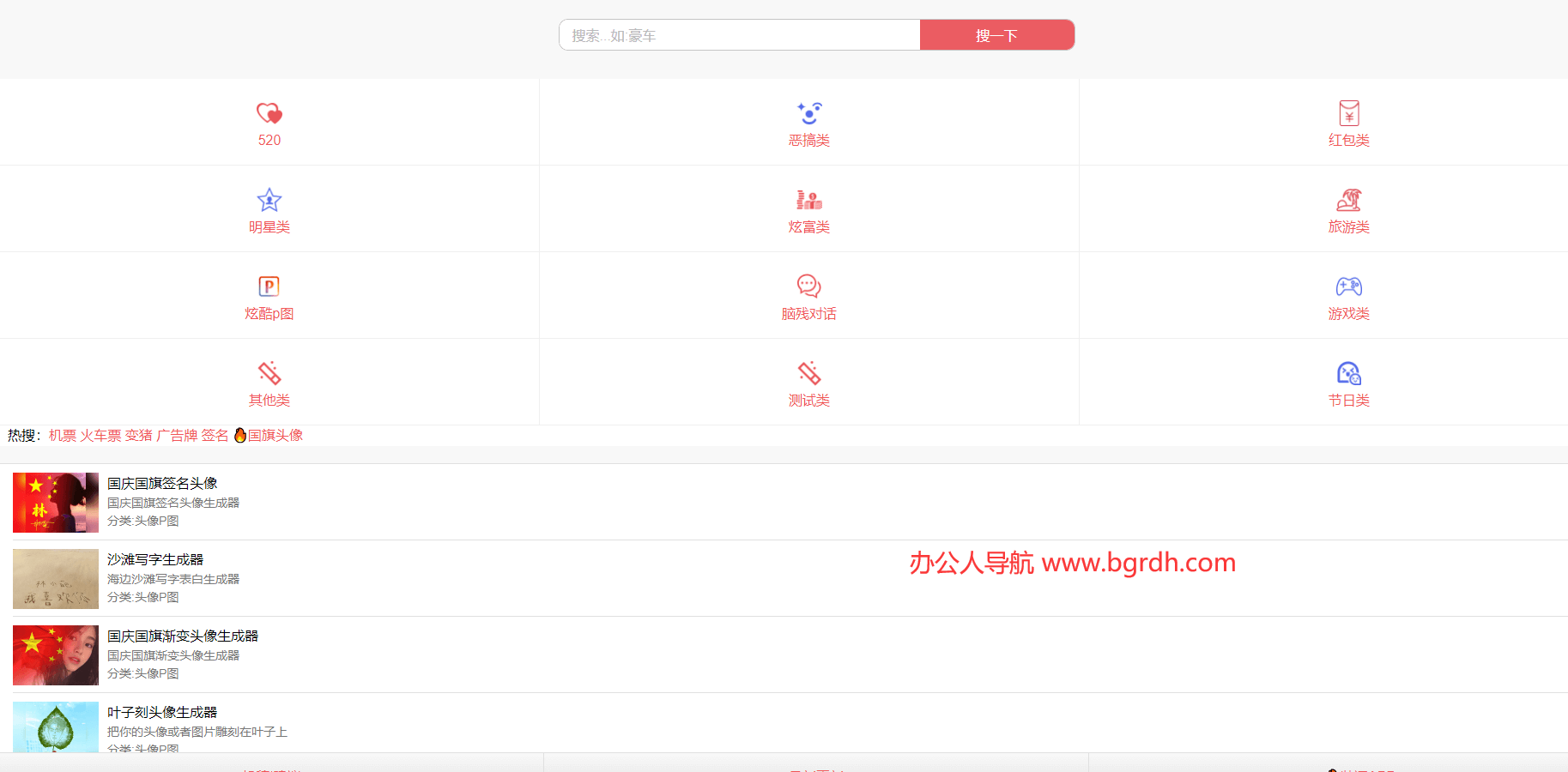
Task: Select the 旅游类 travel beach icon
Action: 1348,200
